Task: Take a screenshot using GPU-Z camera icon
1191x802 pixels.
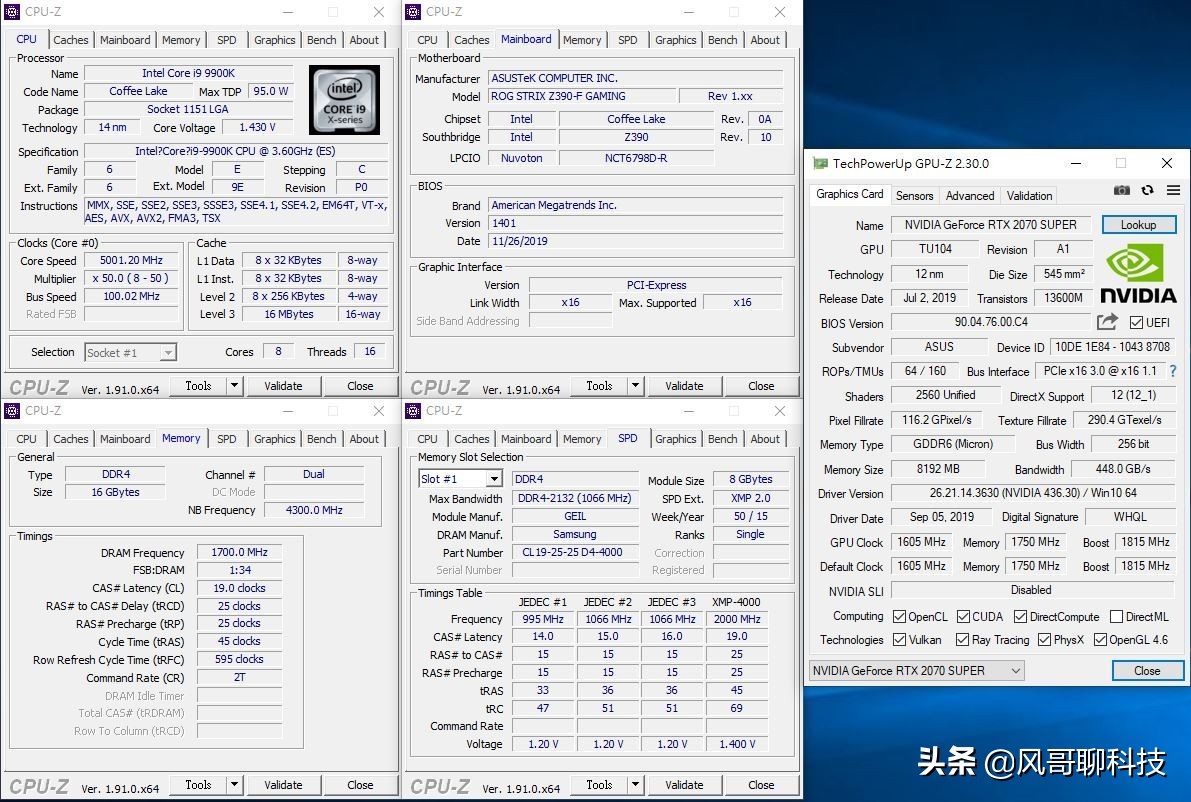Action: 1121,190
